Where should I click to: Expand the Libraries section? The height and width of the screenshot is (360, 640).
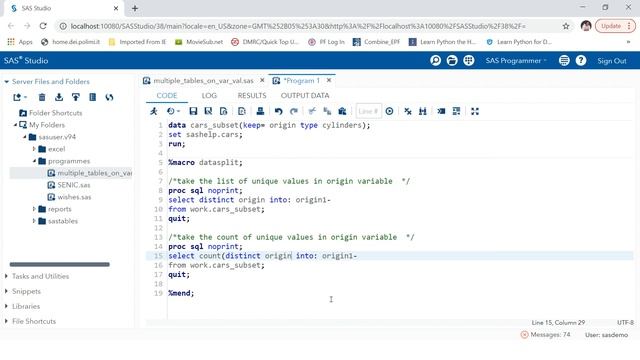[x=6, y=306]
